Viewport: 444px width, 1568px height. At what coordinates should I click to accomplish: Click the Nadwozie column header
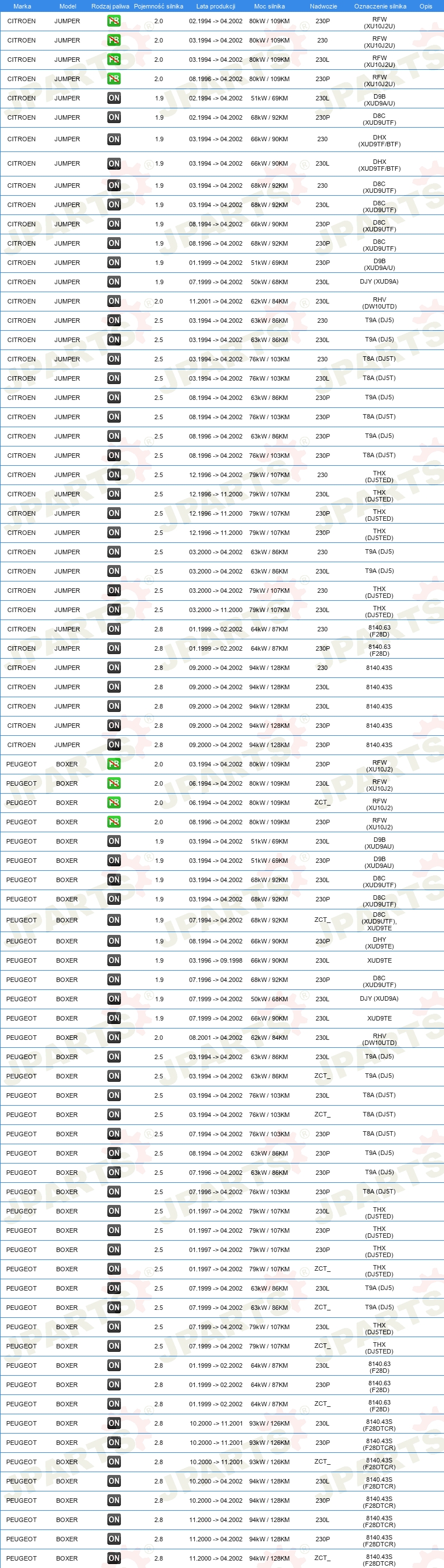324,6
